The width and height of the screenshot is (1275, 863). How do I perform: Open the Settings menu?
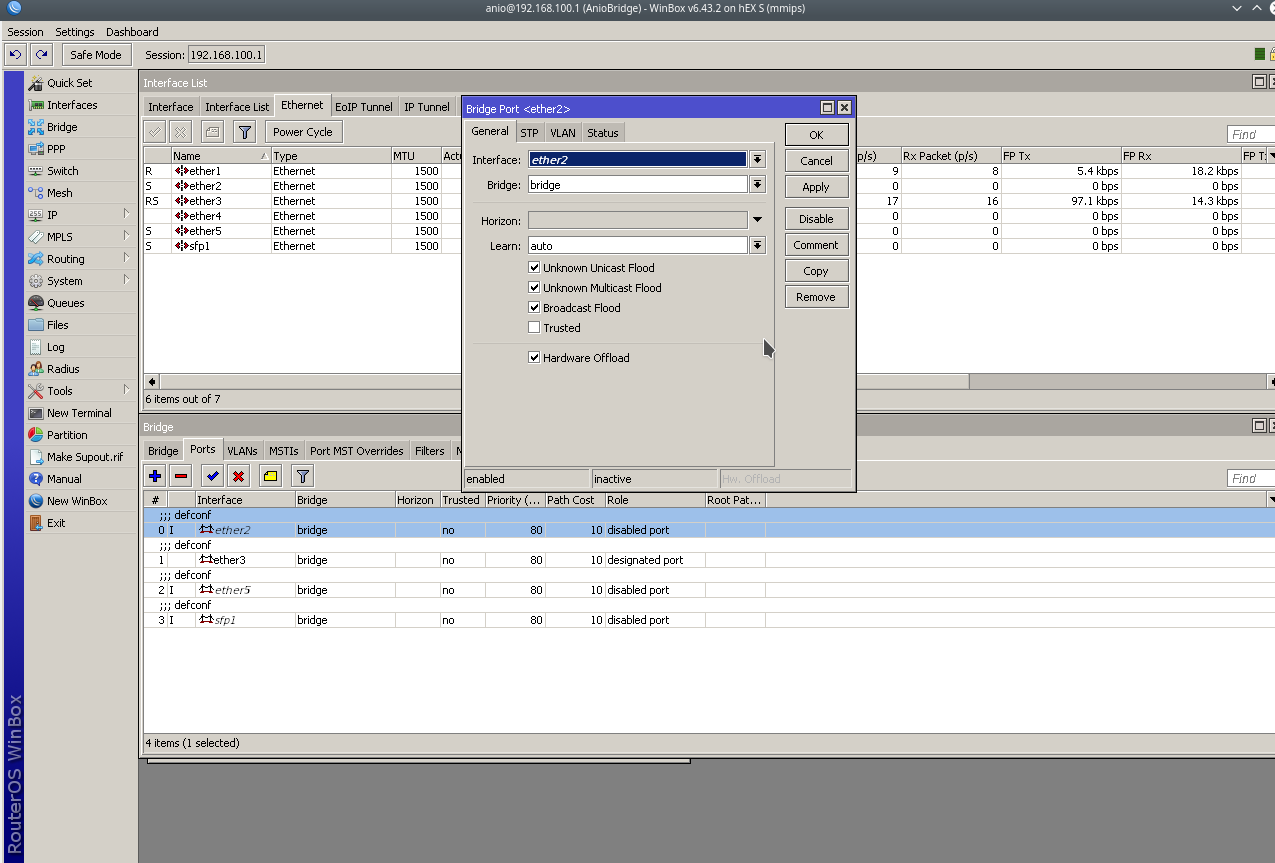(75, 32)
